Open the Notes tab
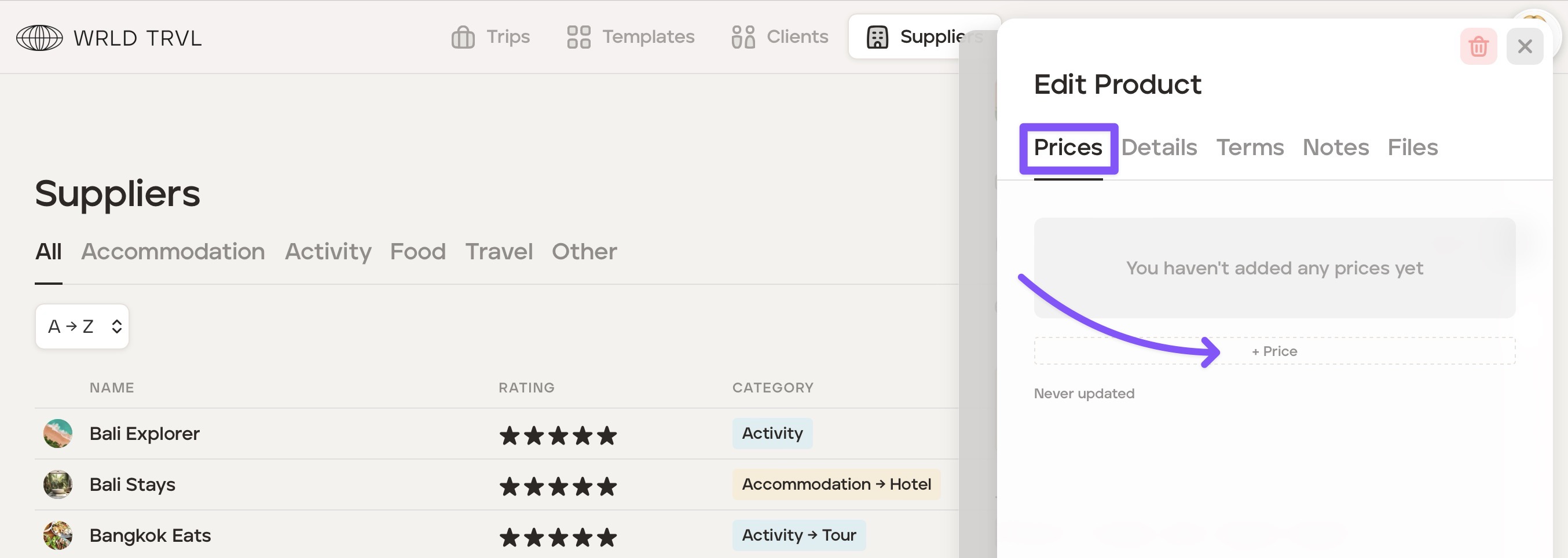The width and height of the screenshot is (1568, 558). (x=1335, y=148)
